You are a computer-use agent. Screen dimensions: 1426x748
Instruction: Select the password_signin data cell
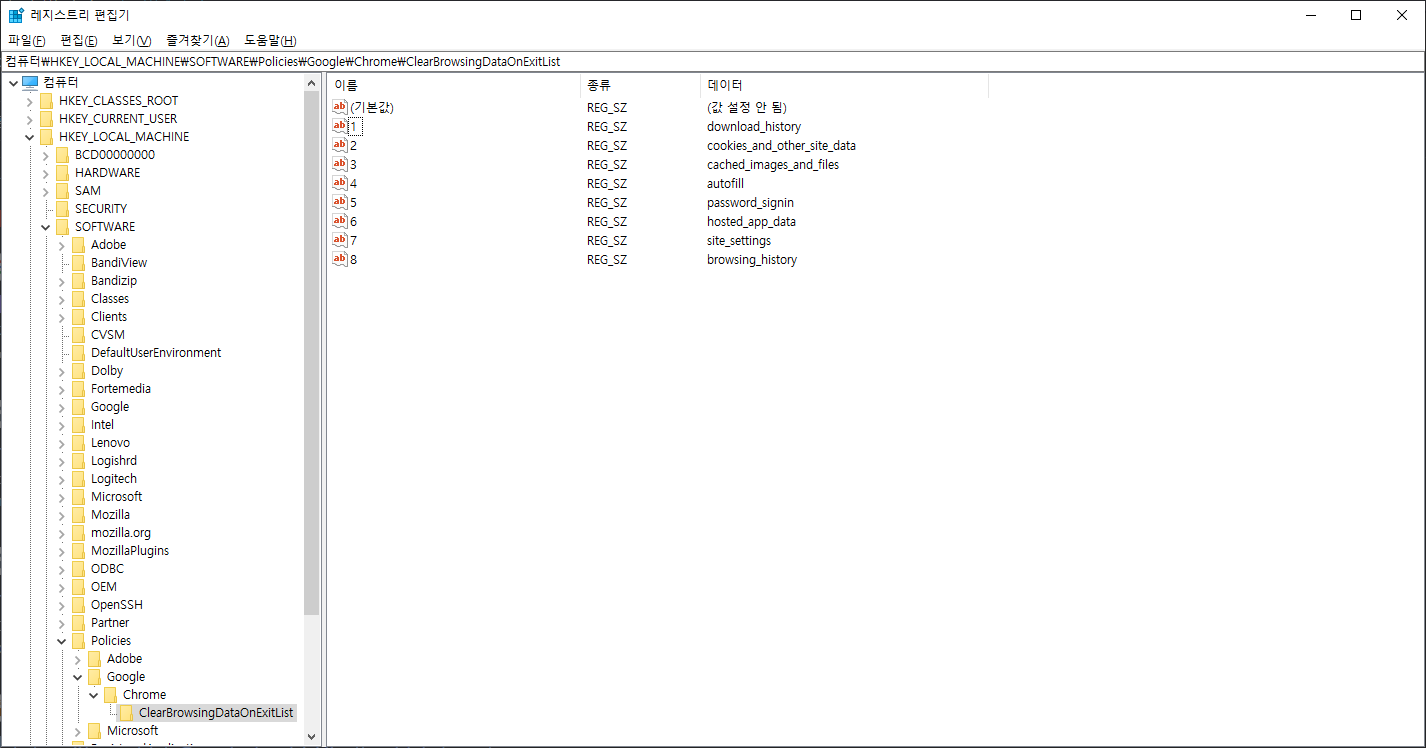750,203
